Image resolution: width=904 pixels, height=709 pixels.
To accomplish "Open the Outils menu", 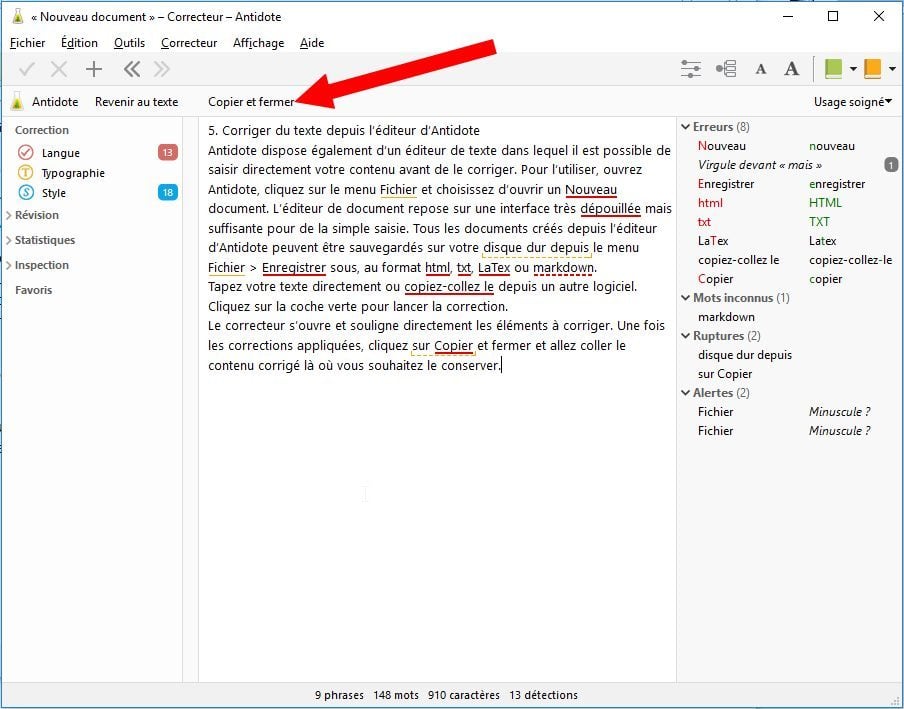I will 129,43.
